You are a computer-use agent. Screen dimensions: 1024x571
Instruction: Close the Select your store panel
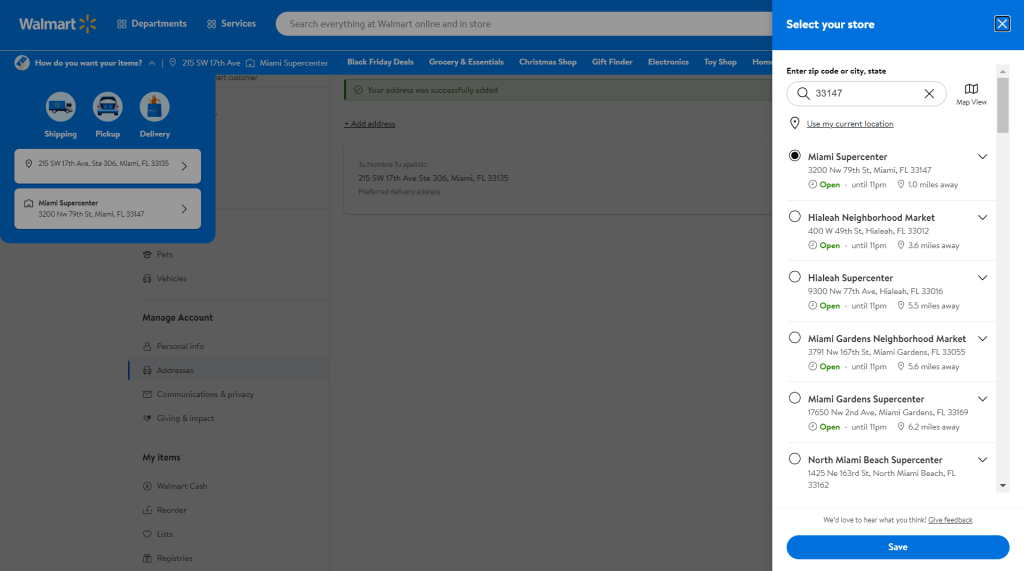click(1002, 24)
